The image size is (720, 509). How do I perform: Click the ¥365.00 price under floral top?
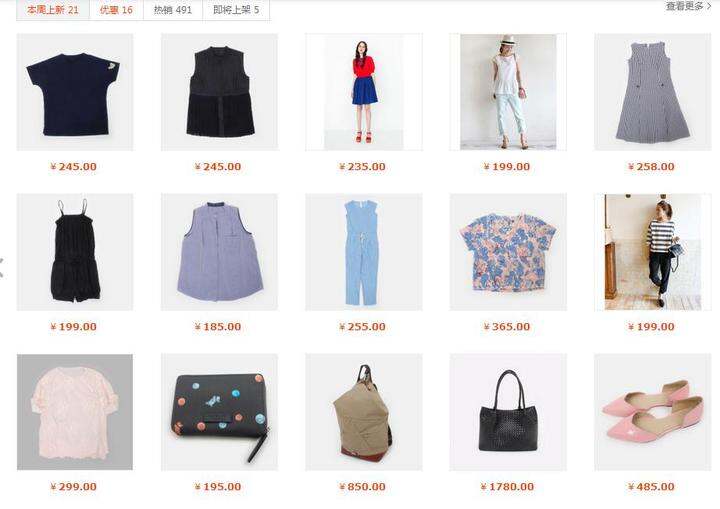click(x=507, y=327)
